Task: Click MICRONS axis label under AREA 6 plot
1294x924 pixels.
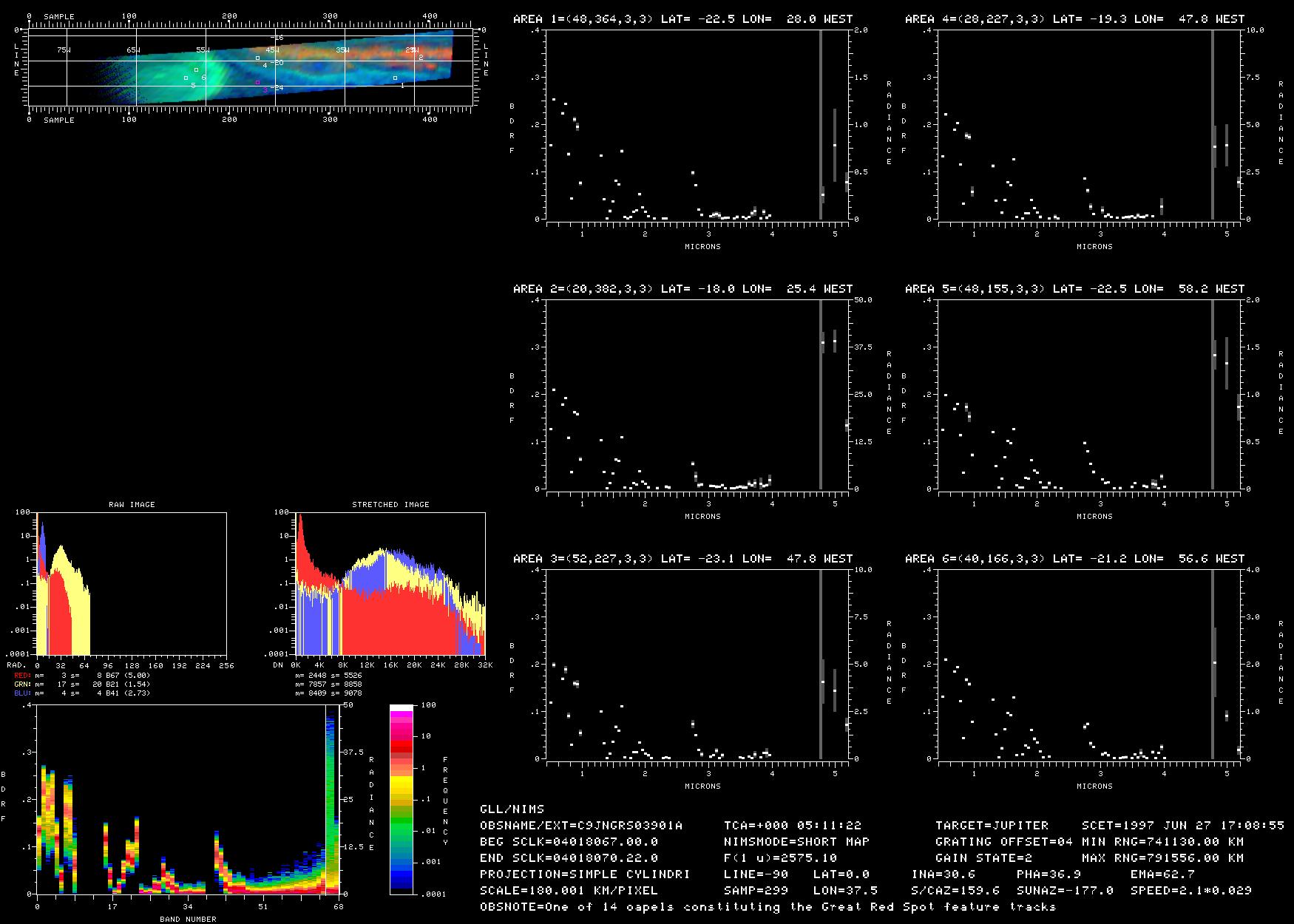Action: click(x=1094, y=787)
